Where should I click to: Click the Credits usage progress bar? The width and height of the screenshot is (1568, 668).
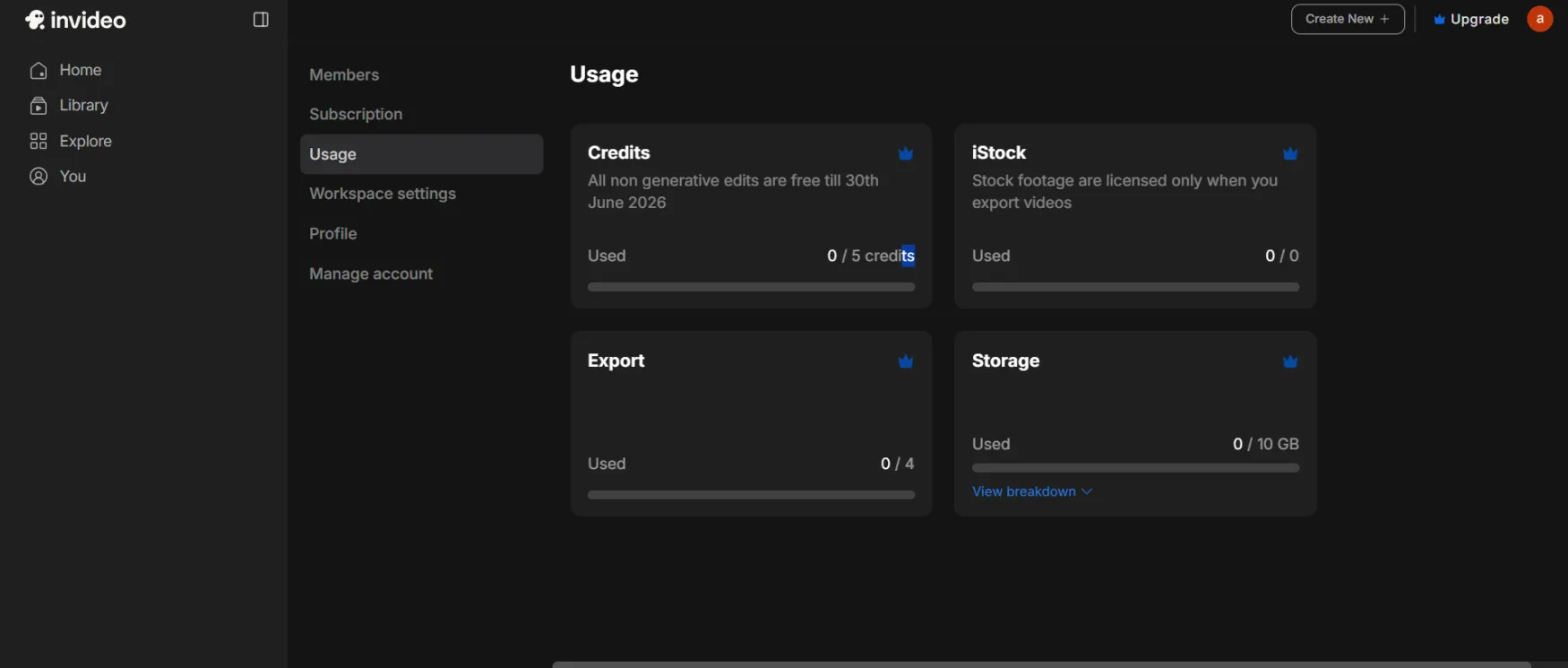(x=751, y=287)
